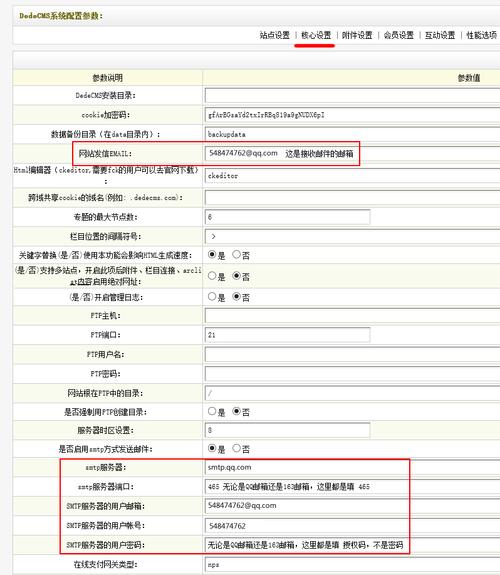
Task: Select 否 for 支持多站点 option
Action: tap(236, 276)
